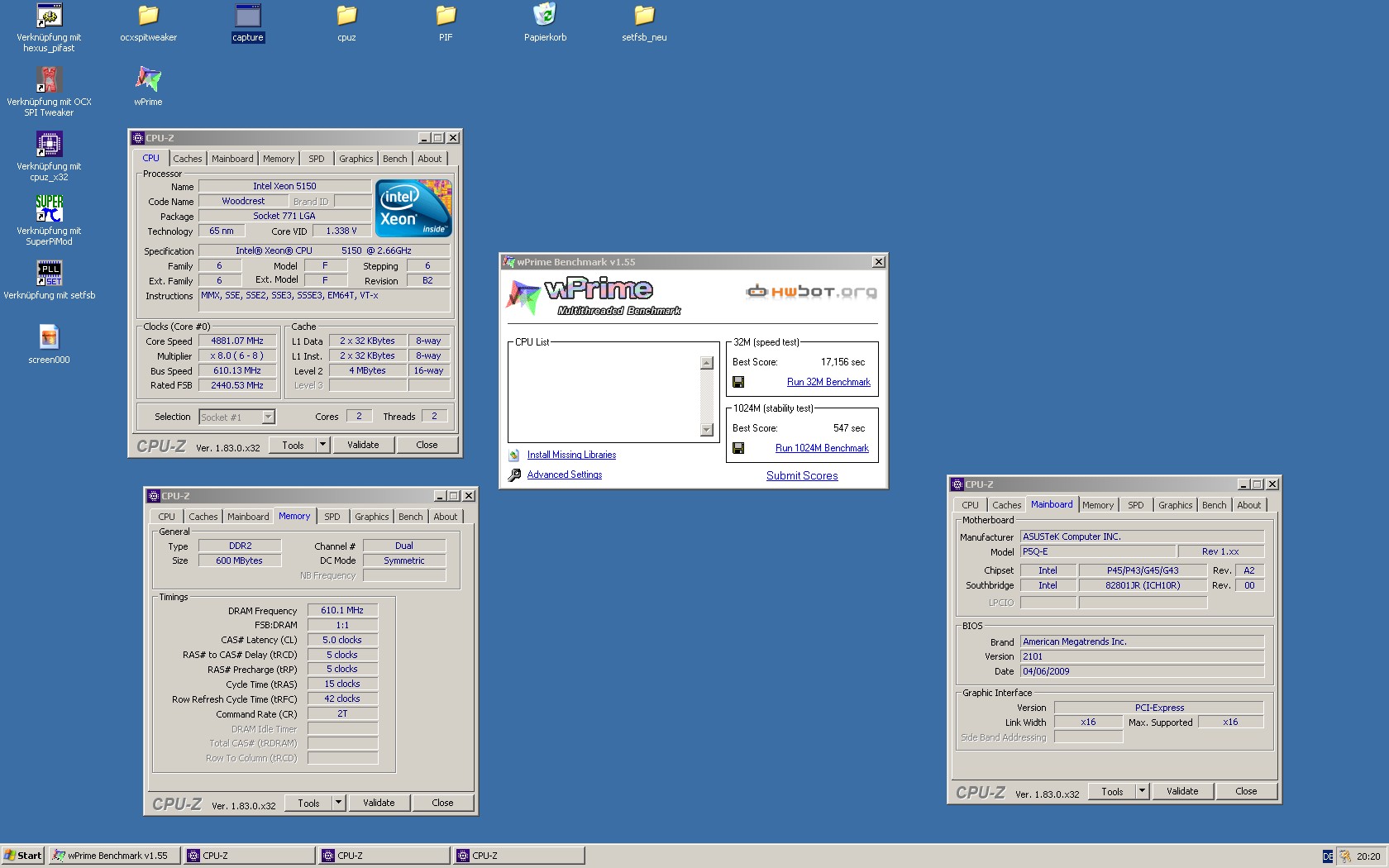Click CPU List scrollbar down arrow
Screen dimensions: 1389x868
[706, 429]
